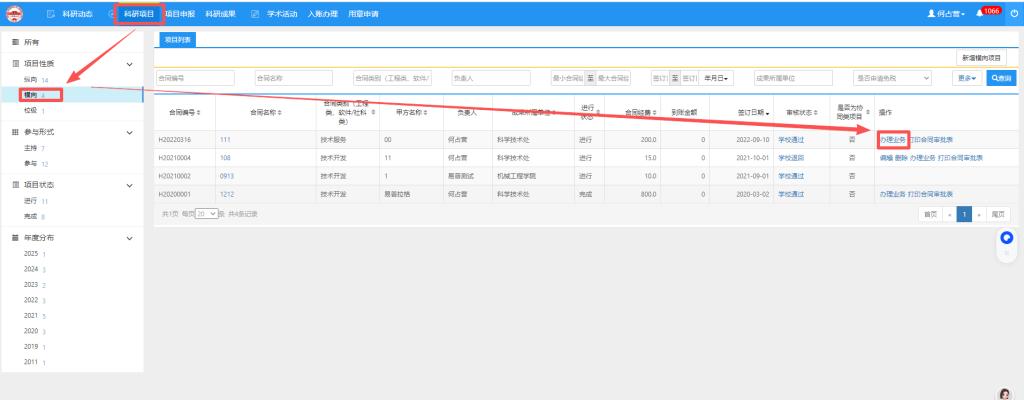
Task: Open the 更多 filter dropdown
Action: coord(966,77)
